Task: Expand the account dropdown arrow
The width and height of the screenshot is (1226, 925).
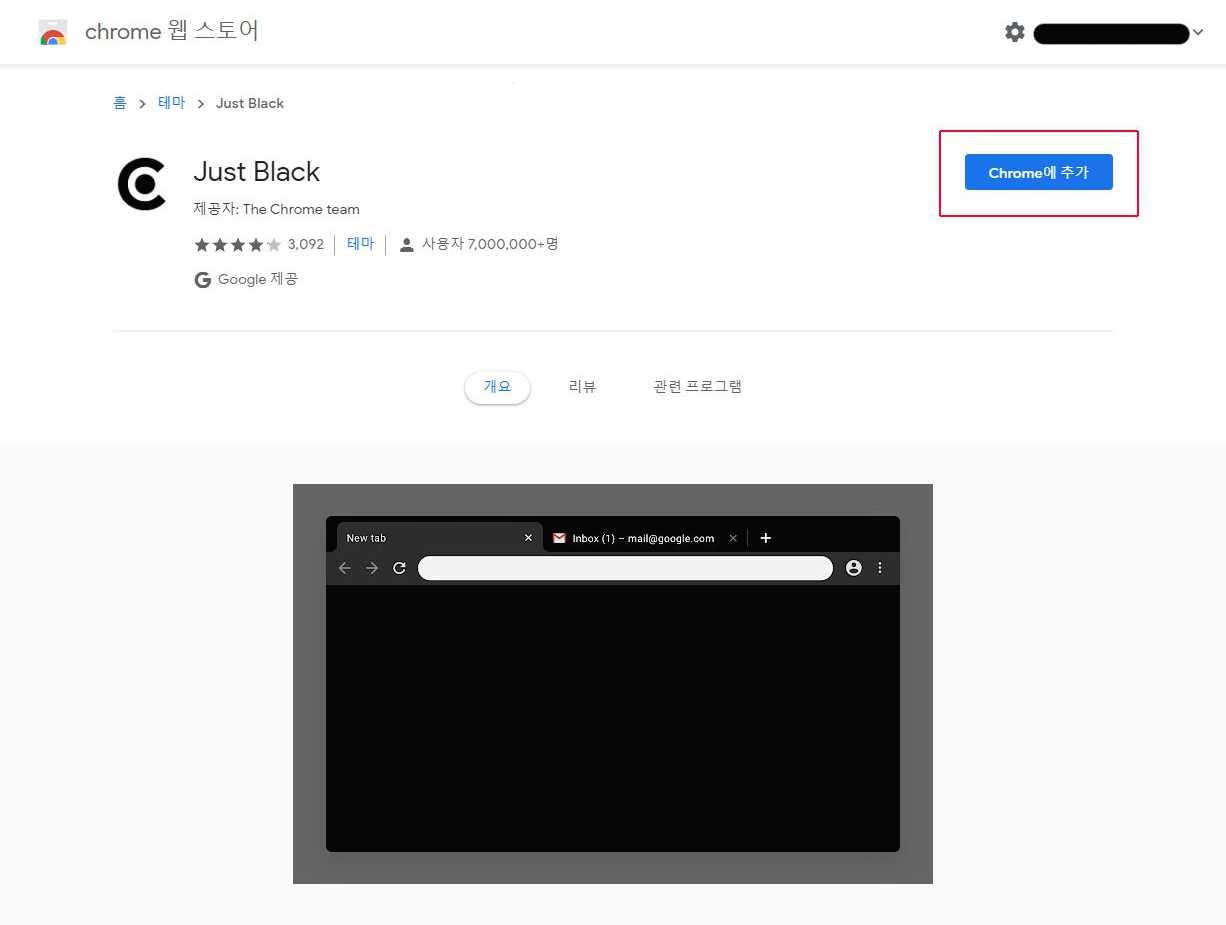Action: 1198,33
